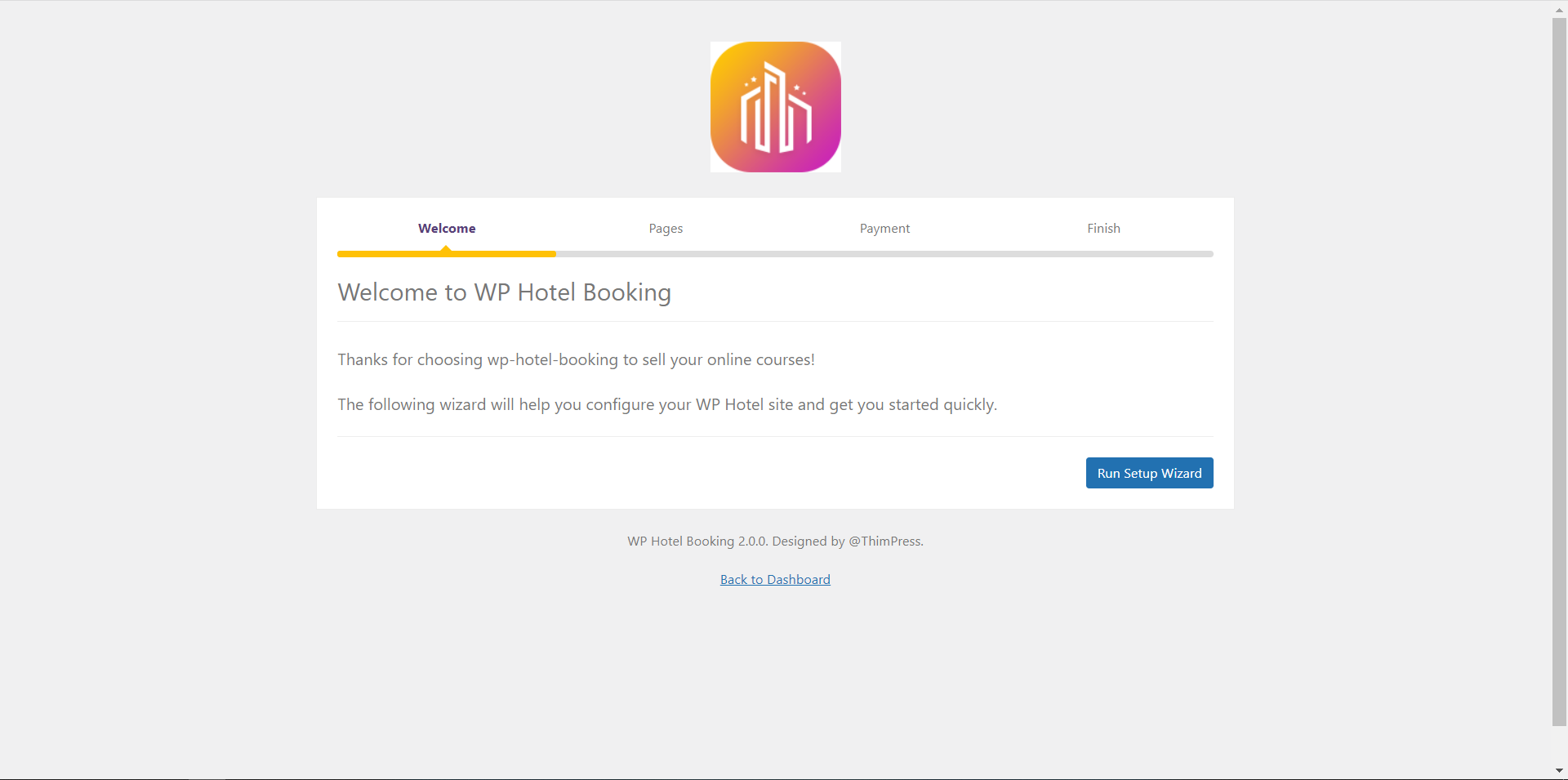Jump to the Finish step tab
The width and height of the screenshot is (1568, 780).
point(1103,229)
